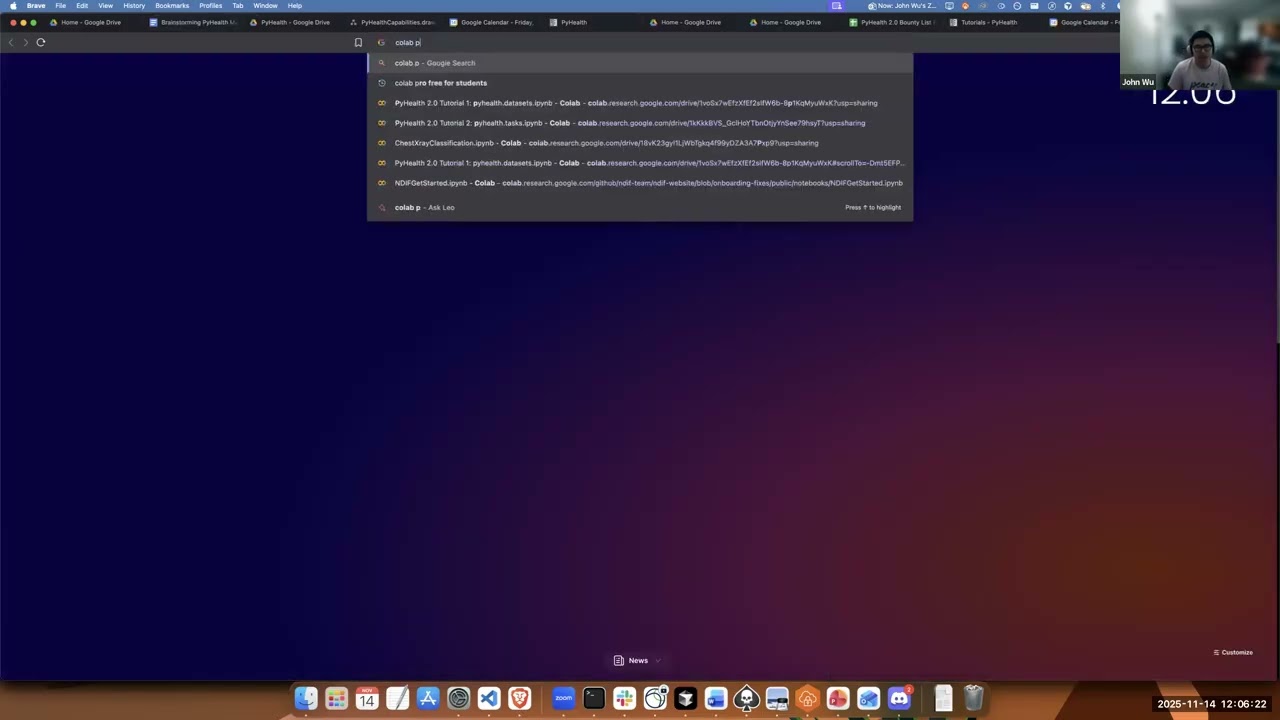Open PyHealth 2.0 Tutorial 2 pyhealth.tasks suggestion
This screenshot has height=720, width=1280.
click(x=640, y=123)
